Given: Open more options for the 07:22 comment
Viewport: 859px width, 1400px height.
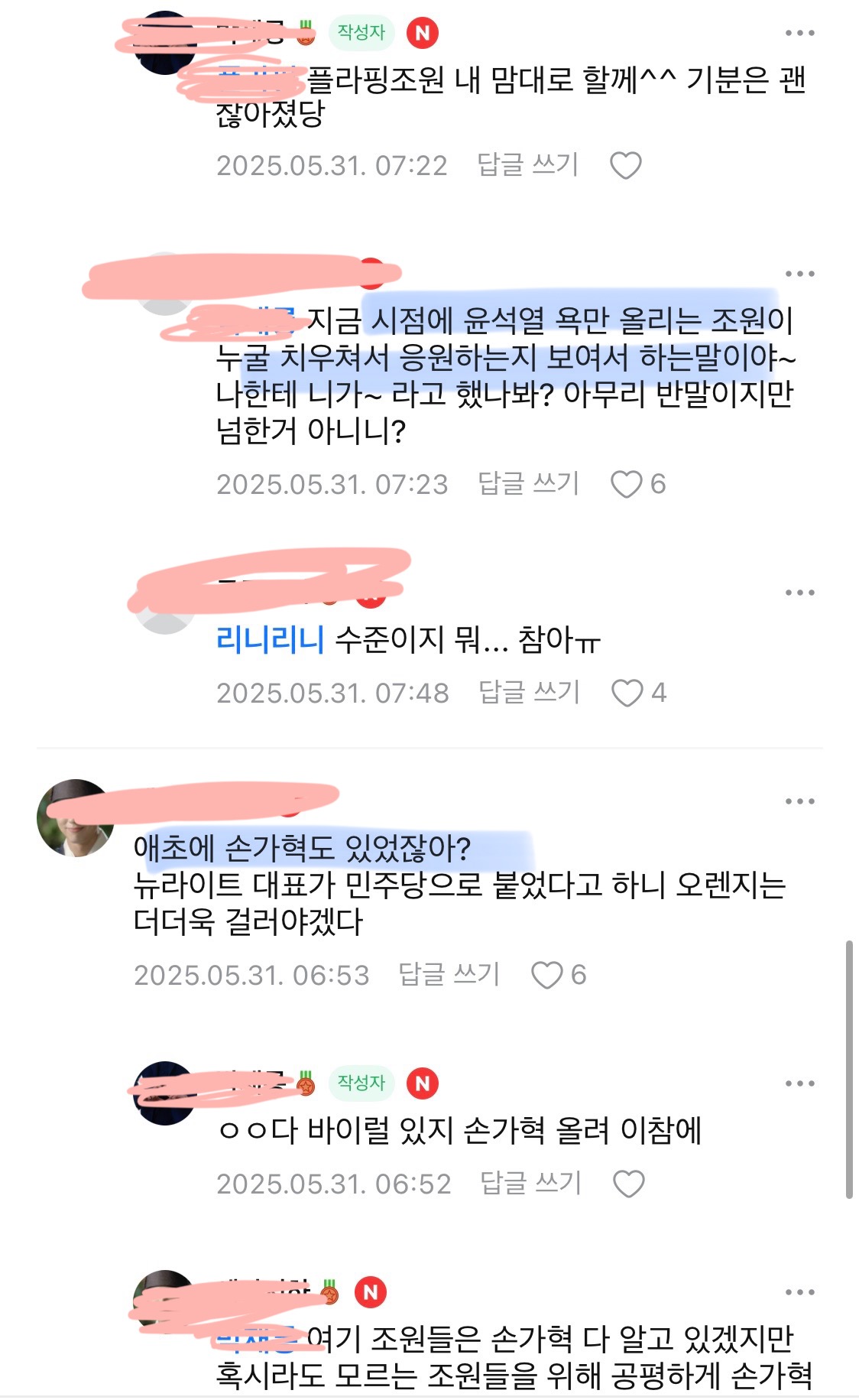Looking at the screenshot, I should tap(799, 33).
